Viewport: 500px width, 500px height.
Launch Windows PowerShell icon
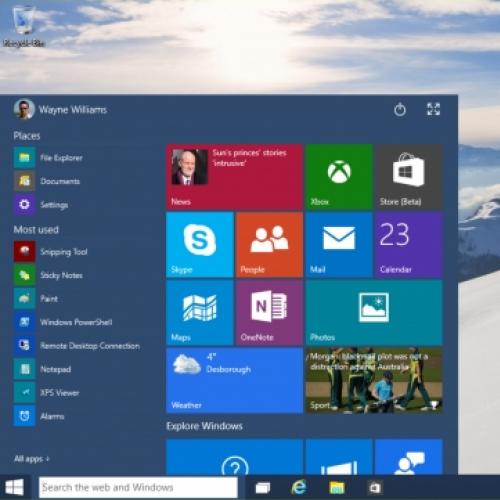coord(24,322)
